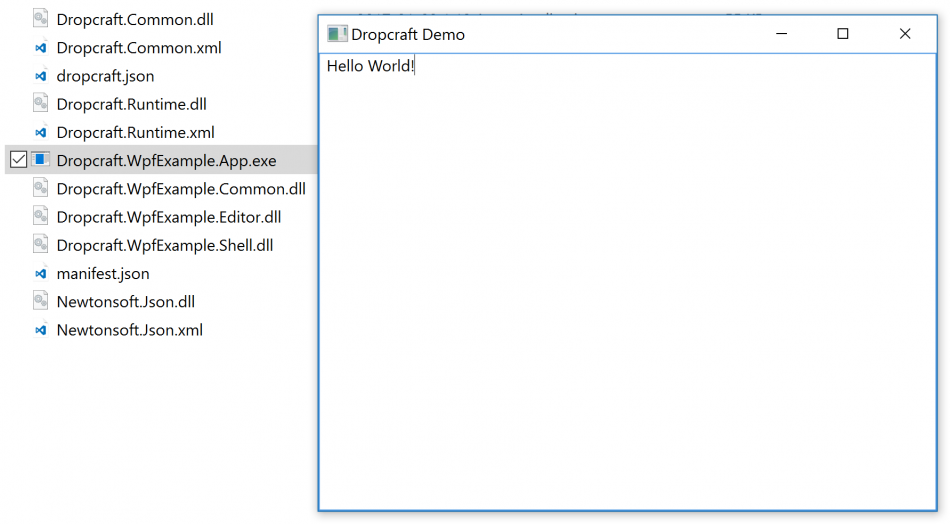Click the Dropcraft.WpfExample.Editor.dll file icon

point(41,217)
